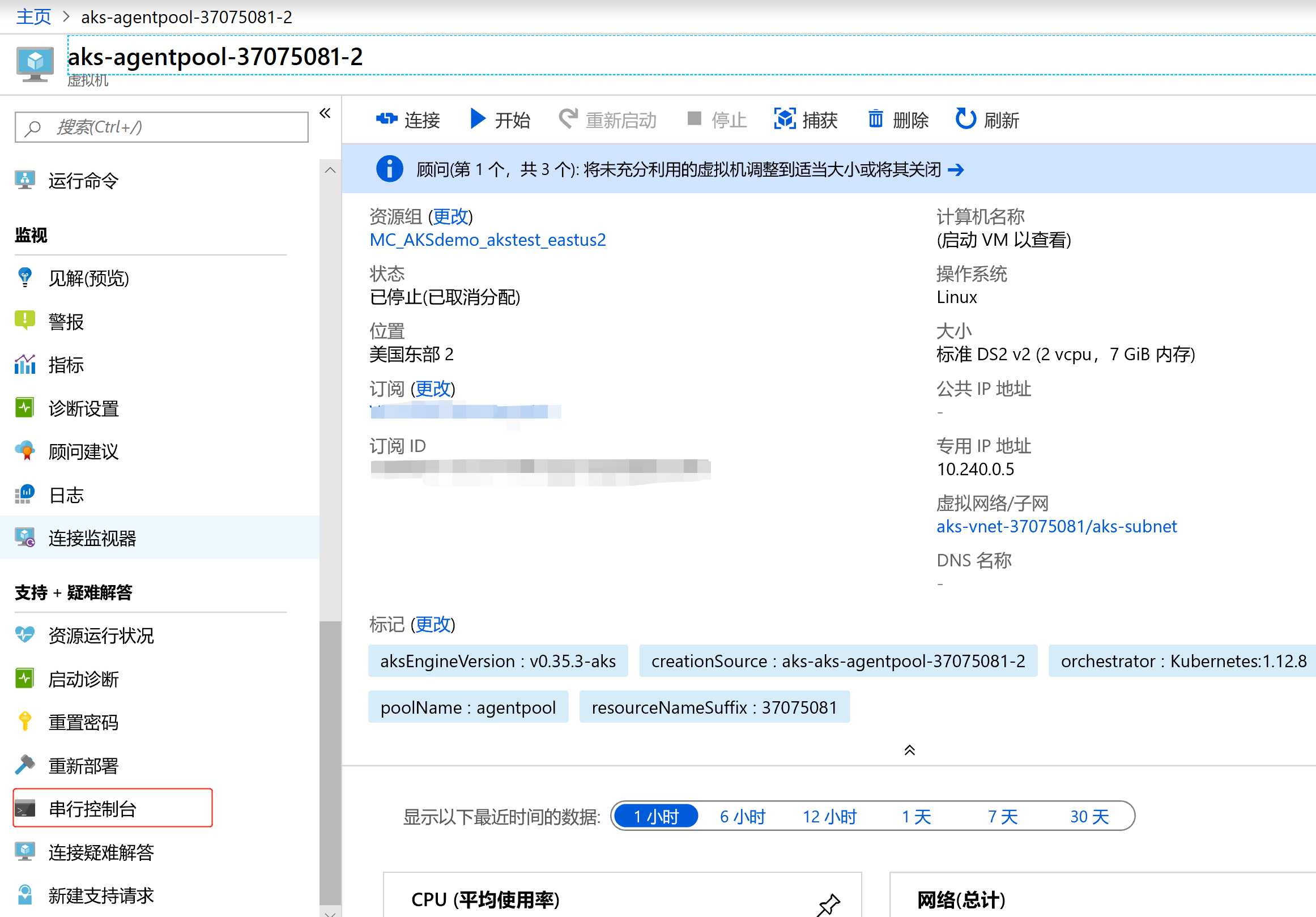Click 更改 next to 标记
Screen dimensions: 1316x917
pyautogui.click(x=433, y=624)
